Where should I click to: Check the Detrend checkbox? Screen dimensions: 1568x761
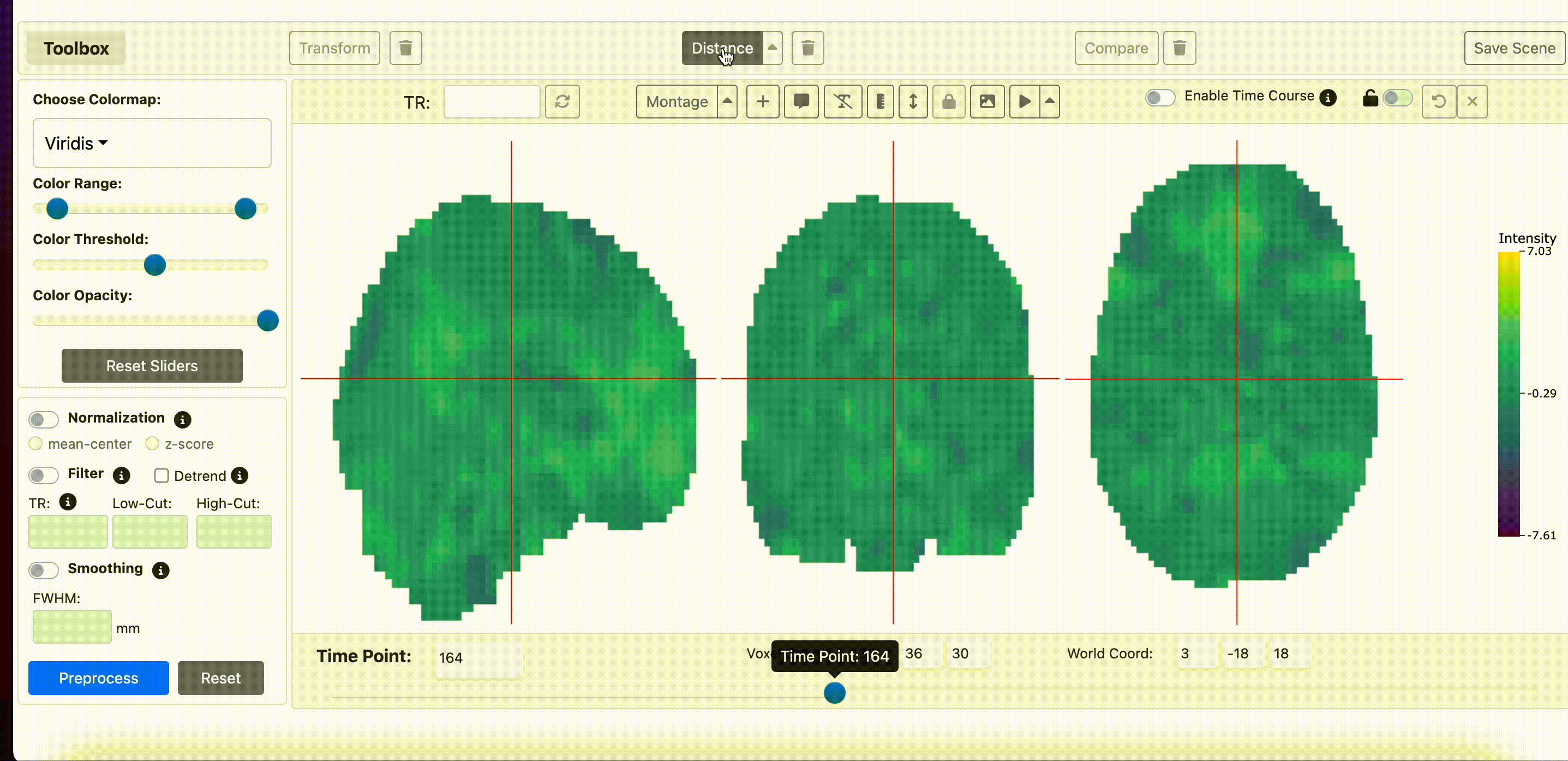(x=161, y=476)
